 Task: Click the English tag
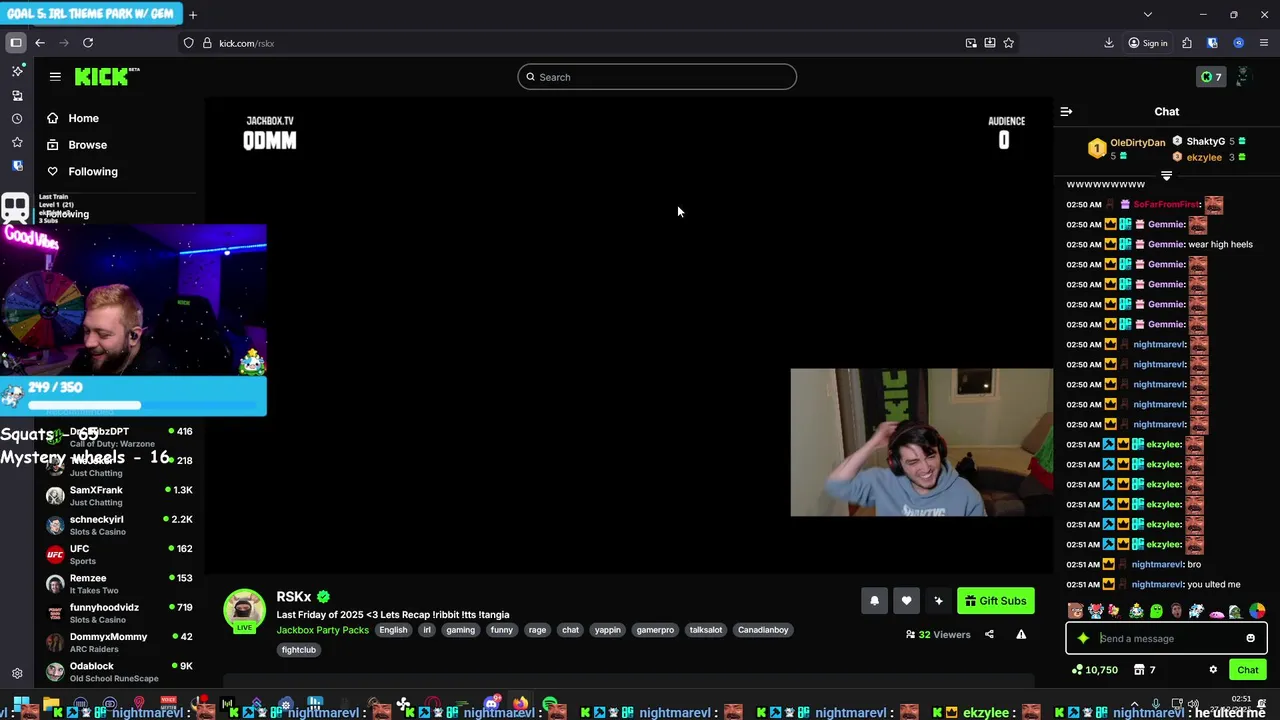point(393,630)
